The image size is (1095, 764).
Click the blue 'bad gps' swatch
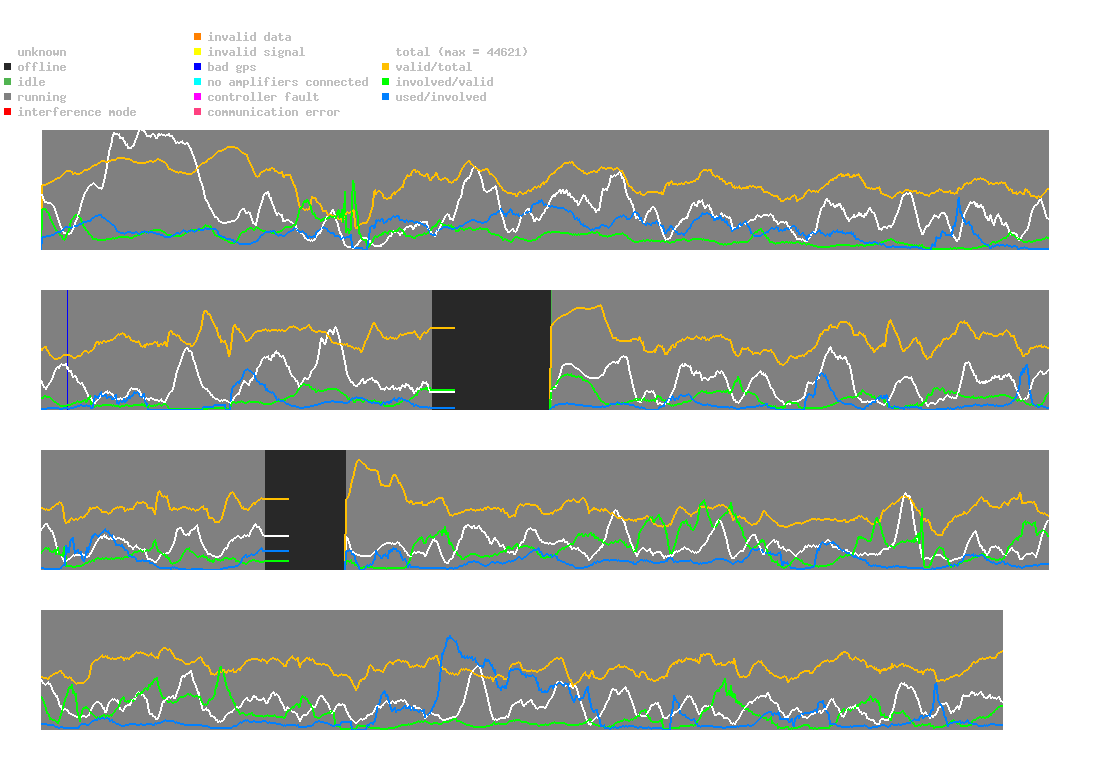(x=198, y=67)
